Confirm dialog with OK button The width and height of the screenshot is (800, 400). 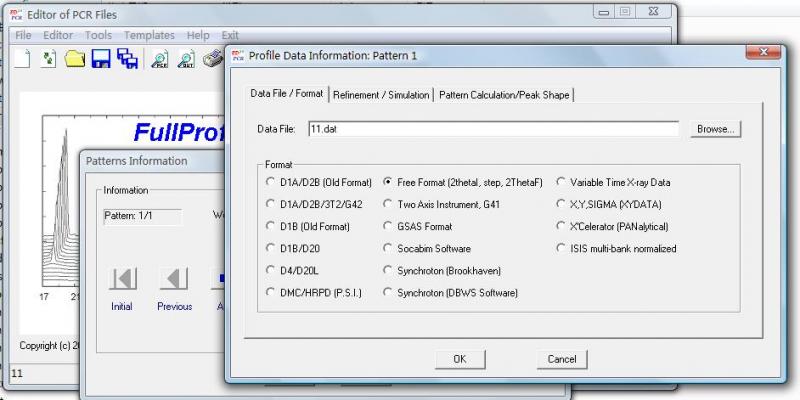(x=460, y=359)
